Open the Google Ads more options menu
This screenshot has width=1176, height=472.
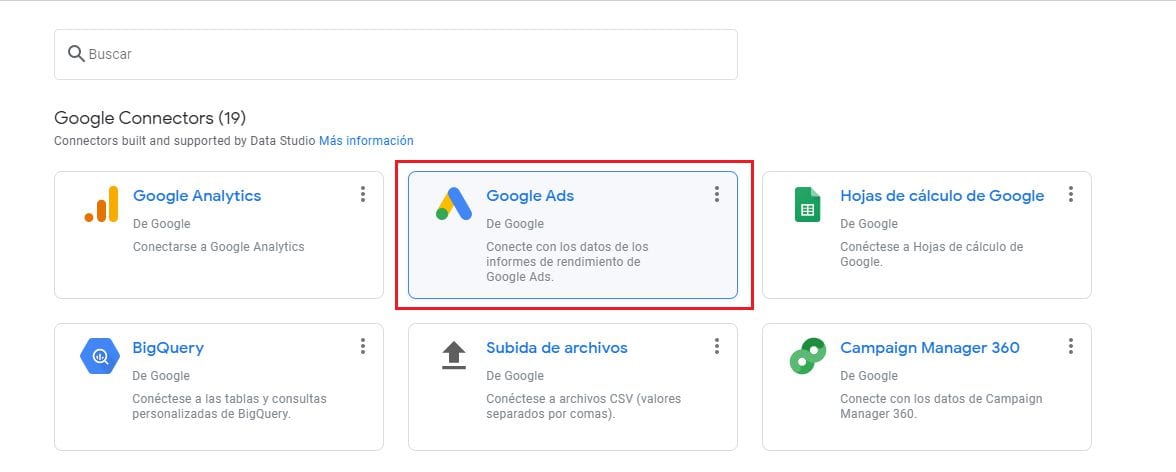716,194
